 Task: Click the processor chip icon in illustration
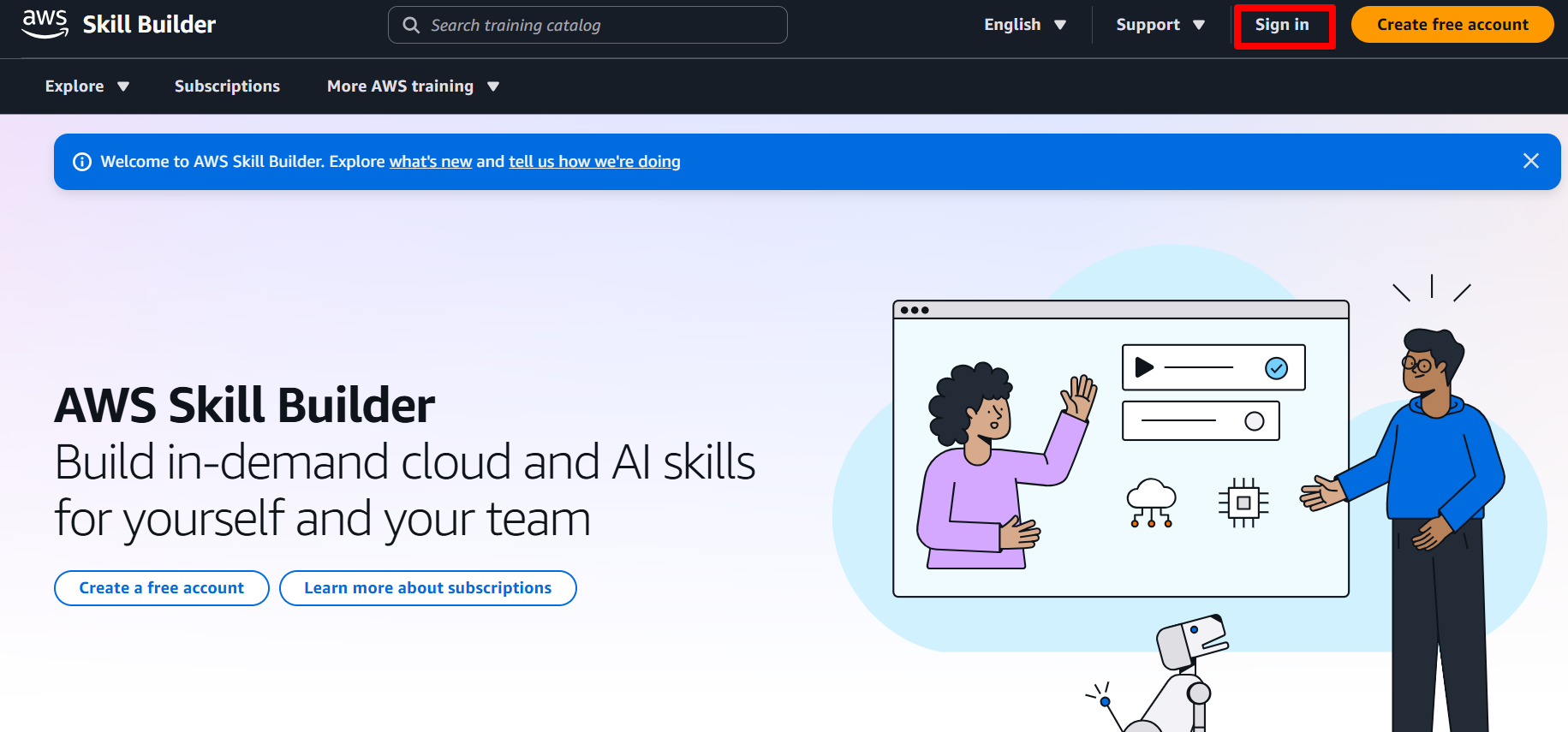[1243, 503]
